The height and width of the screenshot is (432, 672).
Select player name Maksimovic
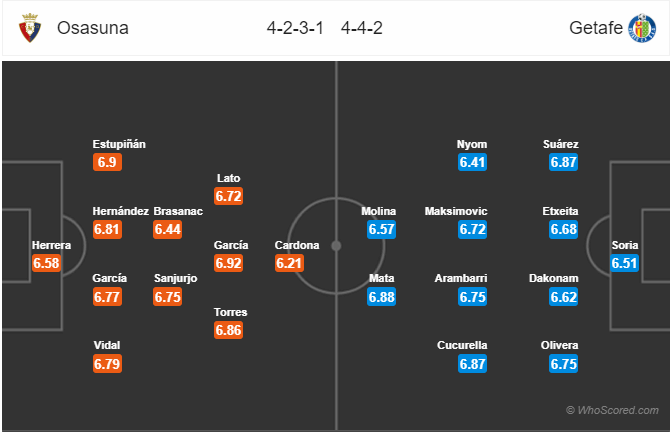(x=456, y=211)
